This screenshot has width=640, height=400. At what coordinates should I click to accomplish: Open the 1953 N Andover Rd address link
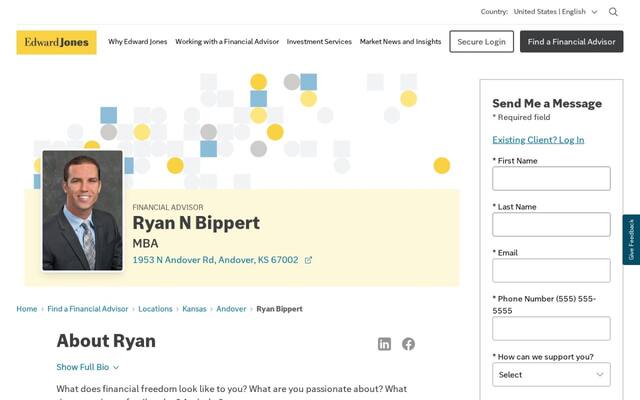[216, 260]
